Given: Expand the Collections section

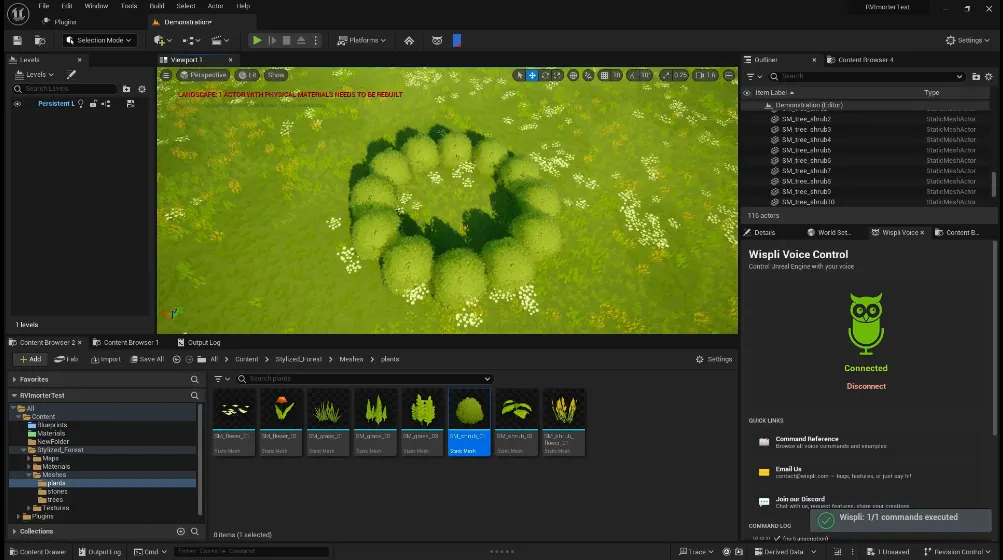Looking at the screenshot, I should pyautogui.click(x=15, y=531).
